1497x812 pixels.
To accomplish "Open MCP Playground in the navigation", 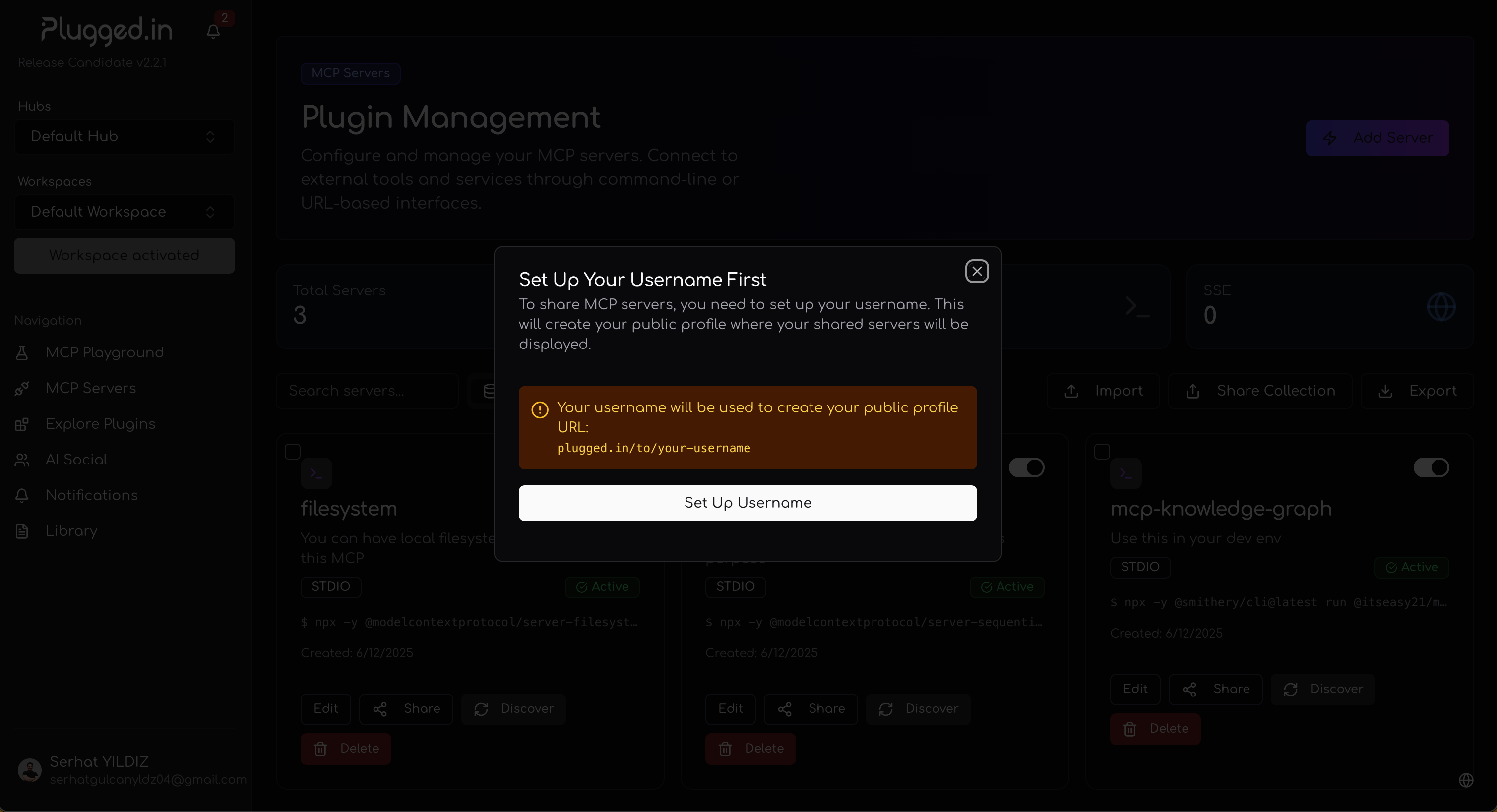I will 105,352.
